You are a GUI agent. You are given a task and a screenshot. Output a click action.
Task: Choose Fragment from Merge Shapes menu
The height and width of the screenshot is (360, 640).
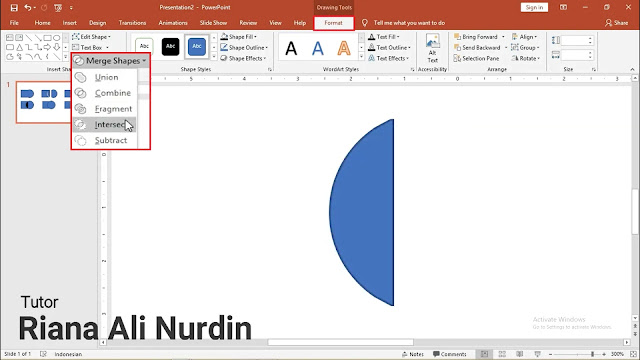104,109
